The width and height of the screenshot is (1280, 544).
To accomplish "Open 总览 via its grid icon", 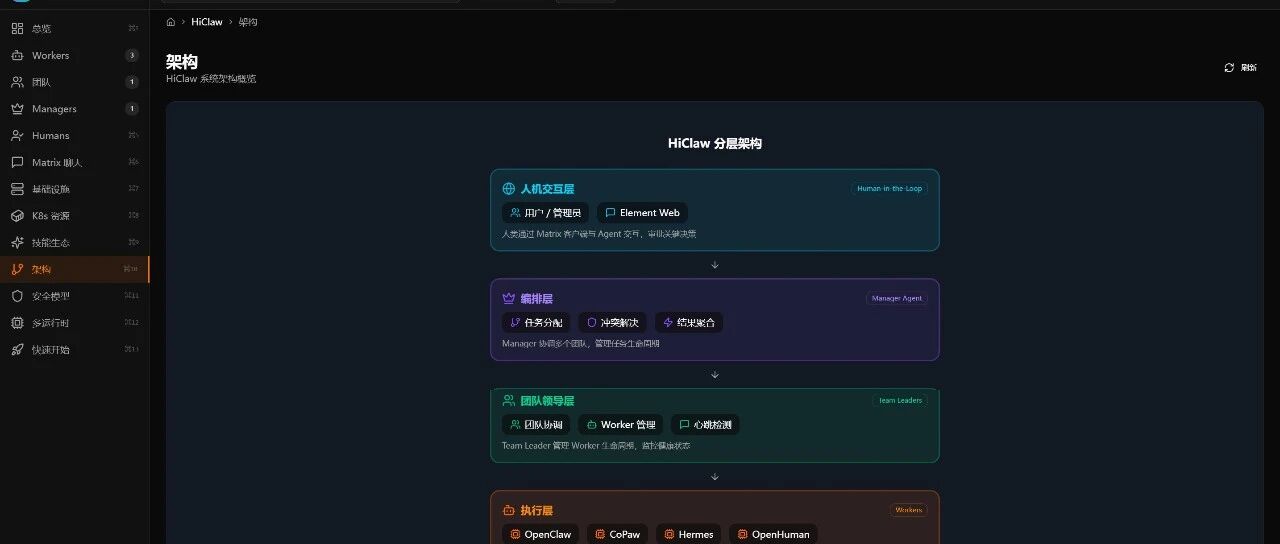I will (x=17, y=29).
